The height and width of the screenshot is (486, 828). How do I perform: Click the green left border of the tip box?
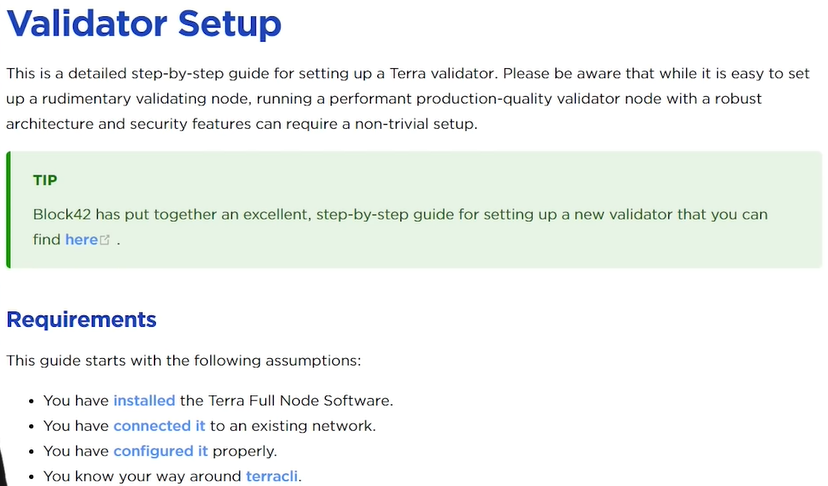point(8,210)
